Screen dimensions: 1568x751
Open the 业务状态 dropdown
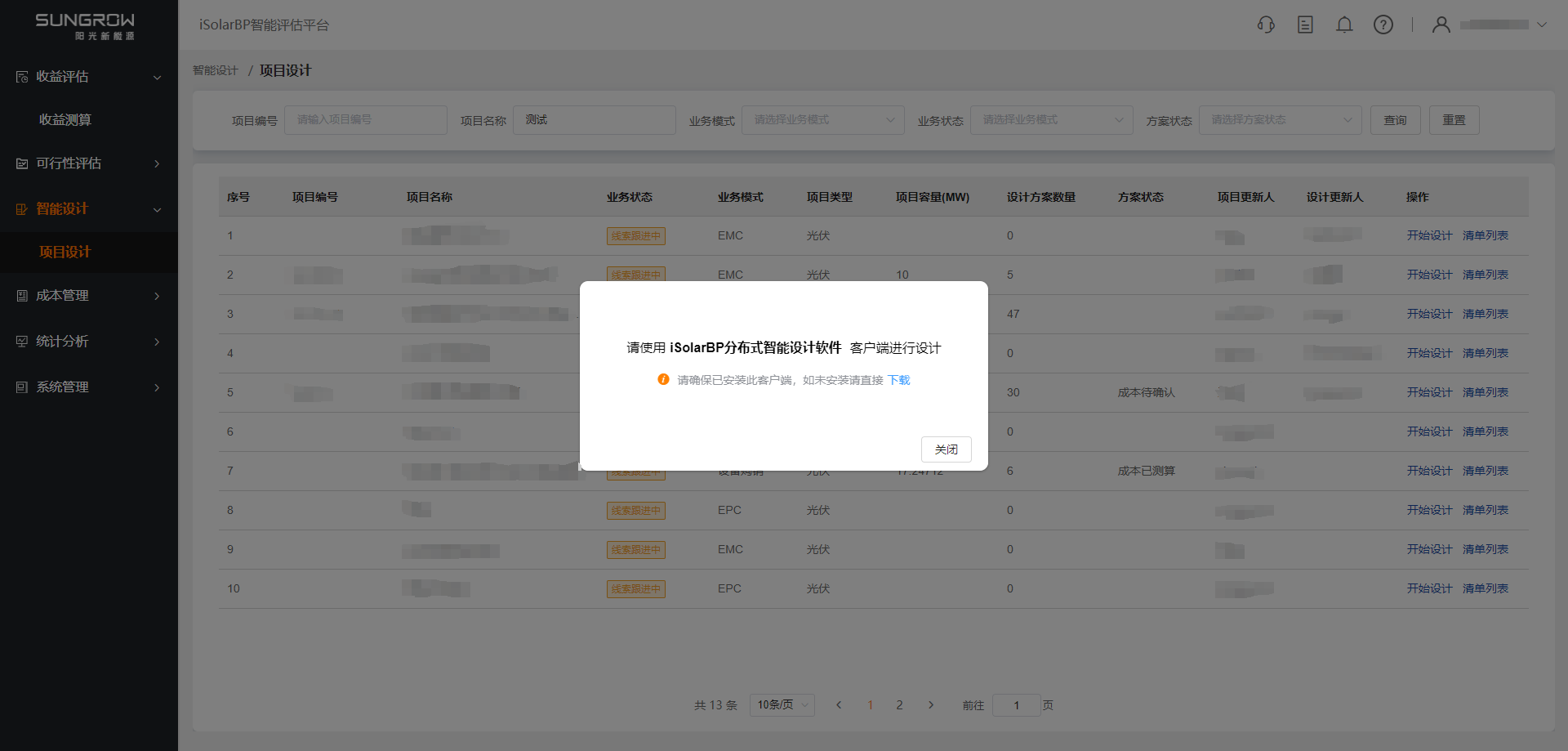point(1052,120)
